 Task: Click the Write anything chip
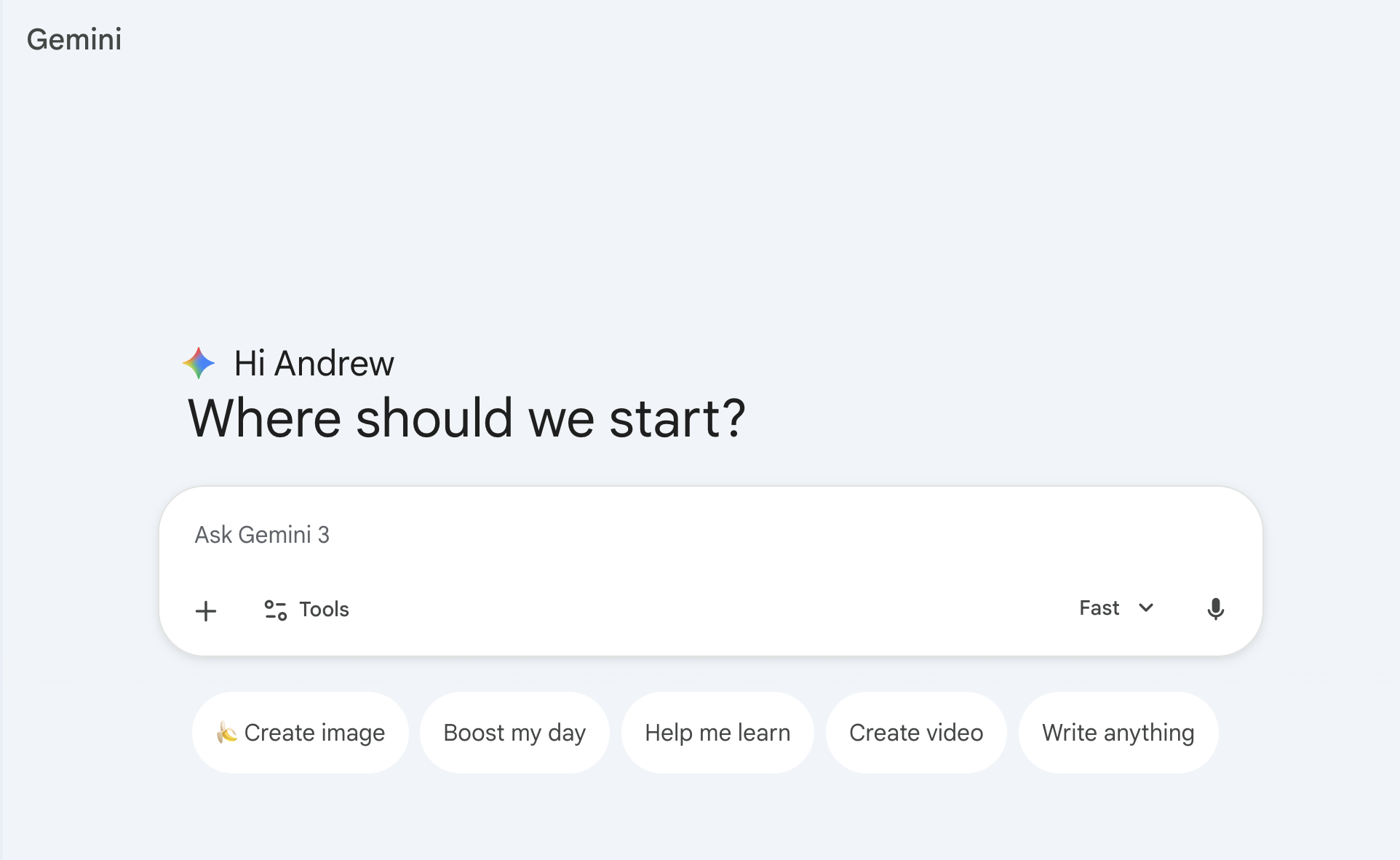[x=1118, y=733]
